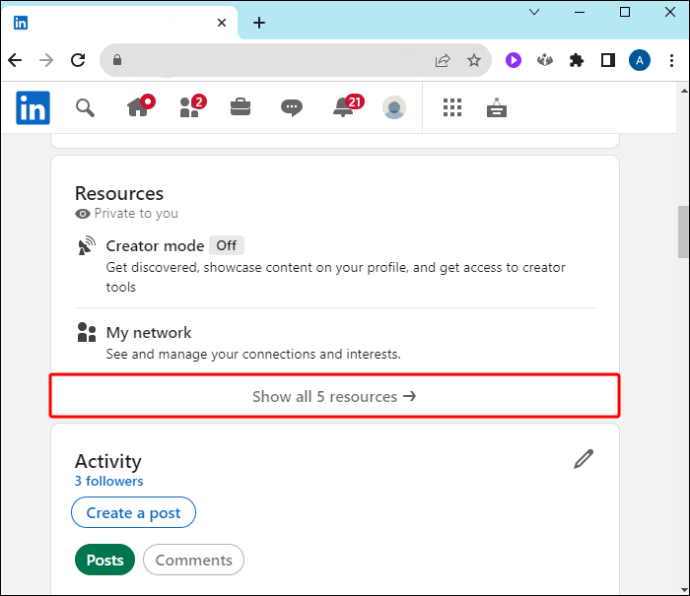Open My Network icon with badge 2
The width and height of the screenshot is (690, 596).
pos(193,107)
